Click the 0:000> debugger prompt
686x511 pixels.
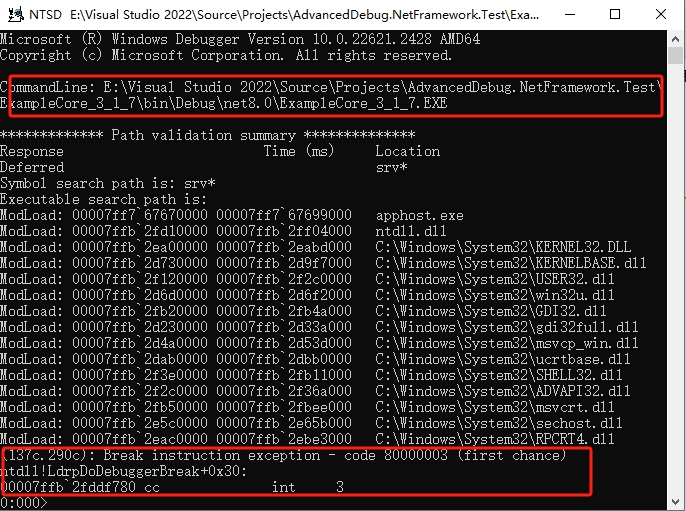point(23,503)
